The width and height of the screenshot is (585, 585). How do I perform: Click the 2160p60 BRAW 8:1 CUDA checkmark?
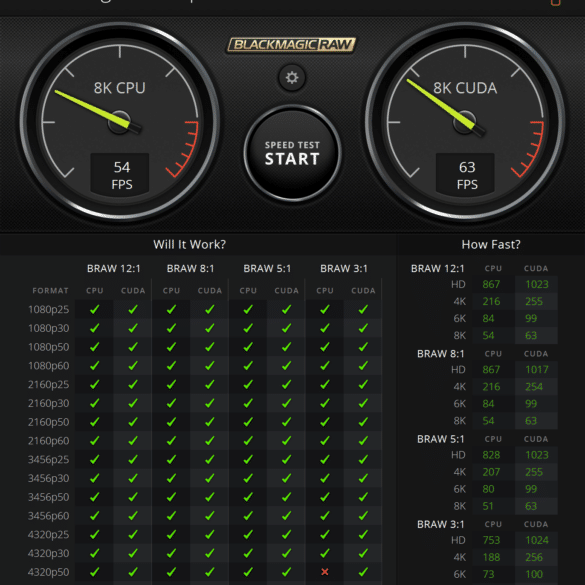210,441
